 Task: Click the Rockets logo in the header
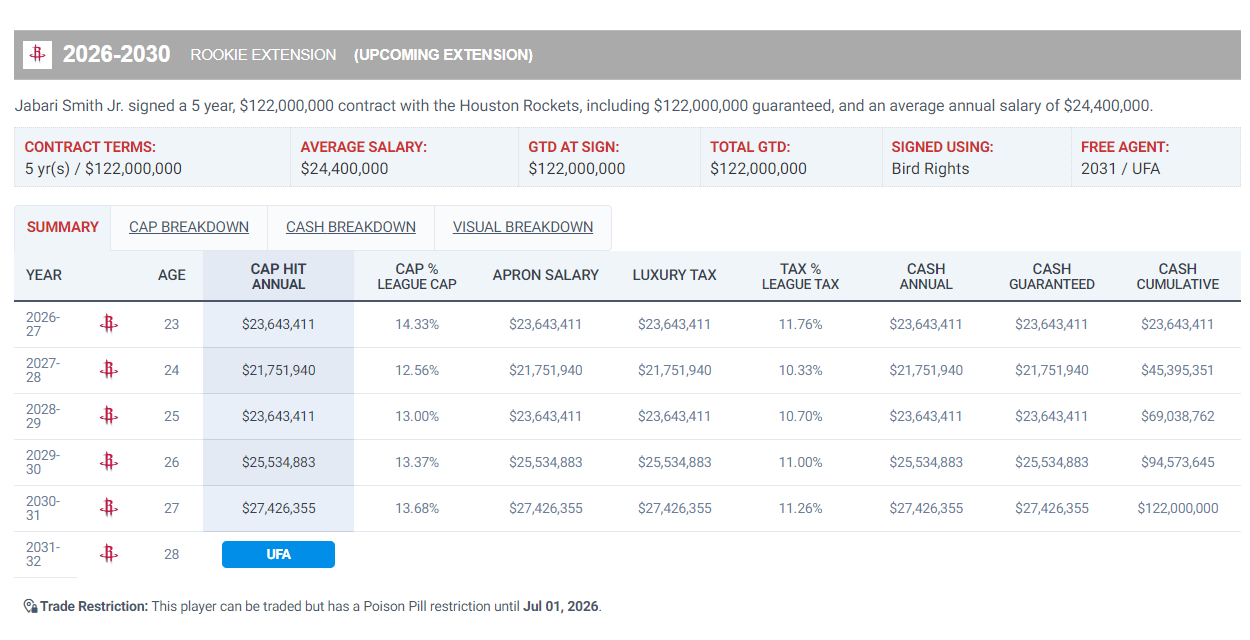pos(38,55)
